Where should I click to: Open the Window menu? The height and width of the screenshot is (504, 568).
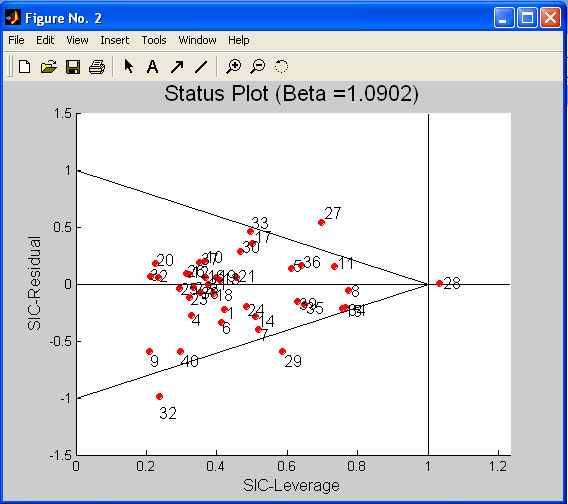197,40
